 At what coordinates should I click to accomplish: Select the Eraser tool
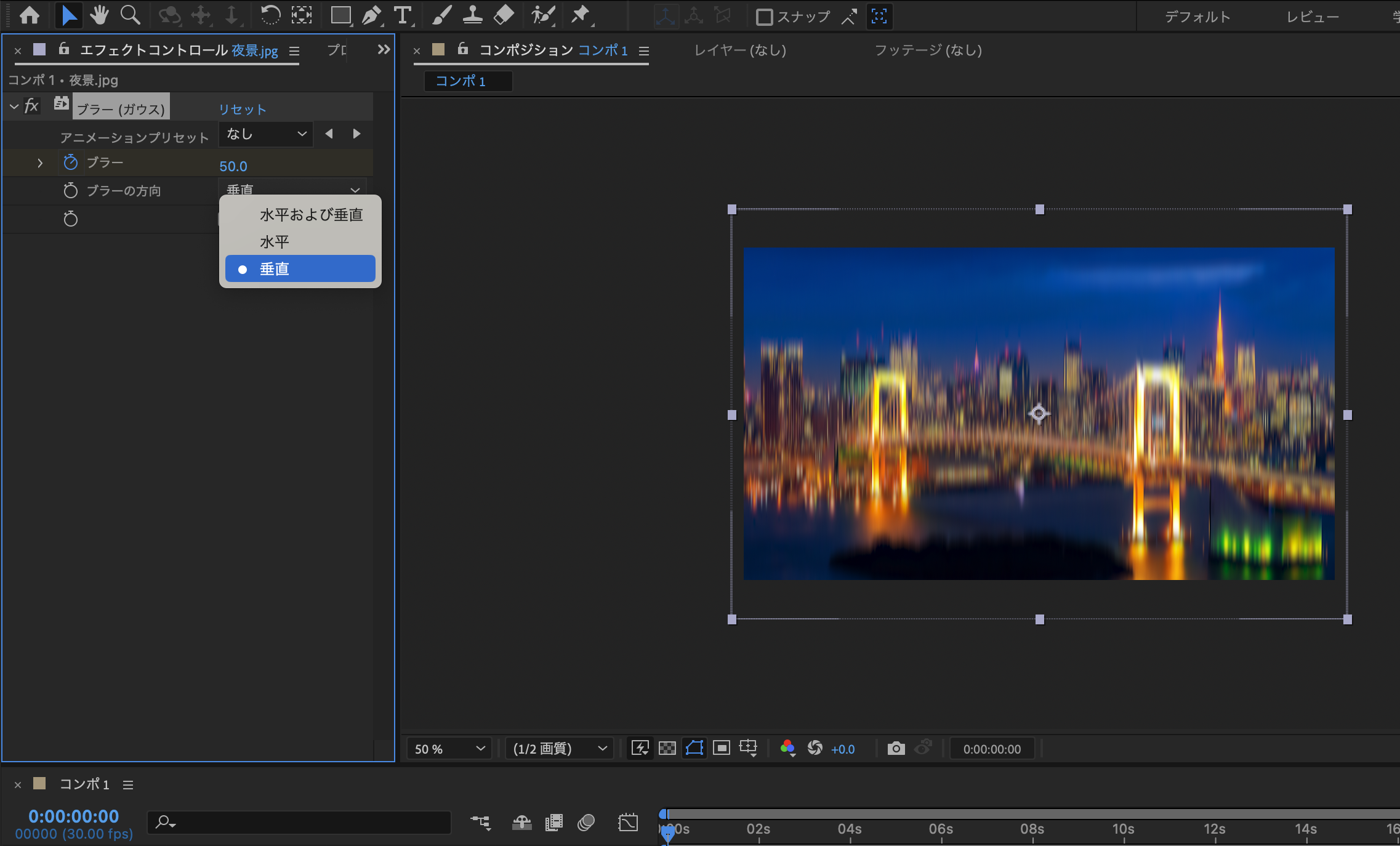tap(504, 15)
